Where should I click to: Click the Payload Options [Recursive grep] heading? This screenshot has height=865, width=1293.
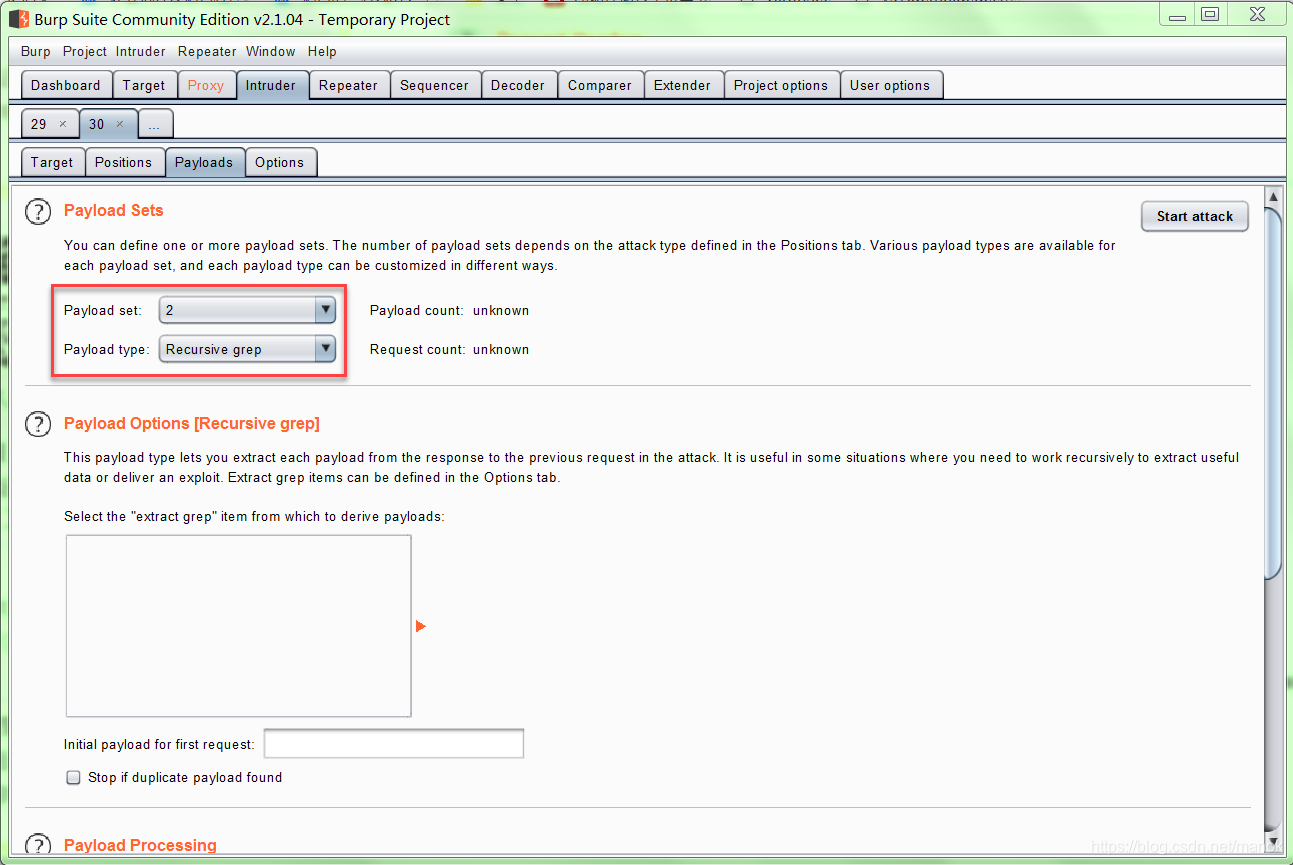pos(192,424)
